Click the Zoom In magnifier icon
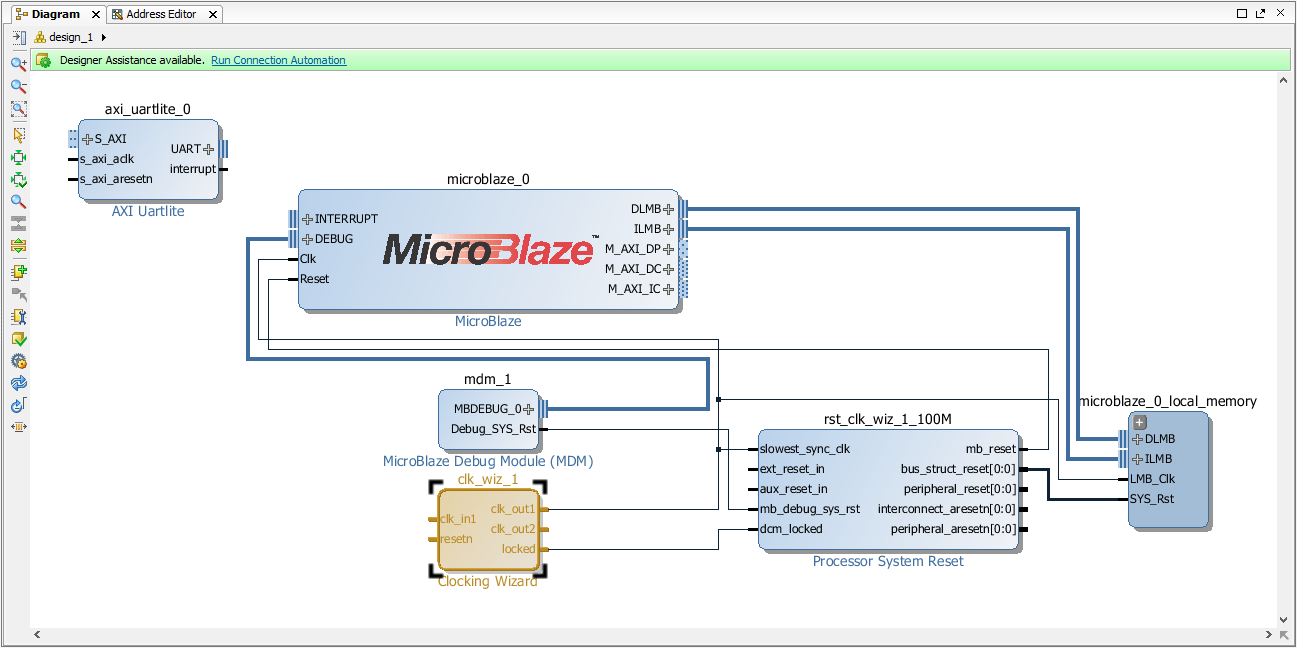 pos(18,63)
